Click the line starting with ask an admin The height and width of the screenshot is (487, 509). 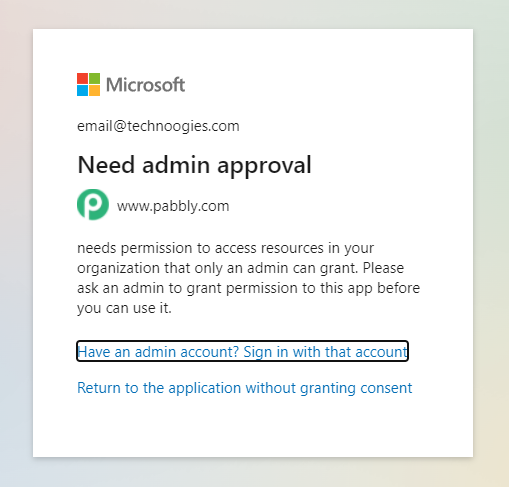click(x=248, y=289)
